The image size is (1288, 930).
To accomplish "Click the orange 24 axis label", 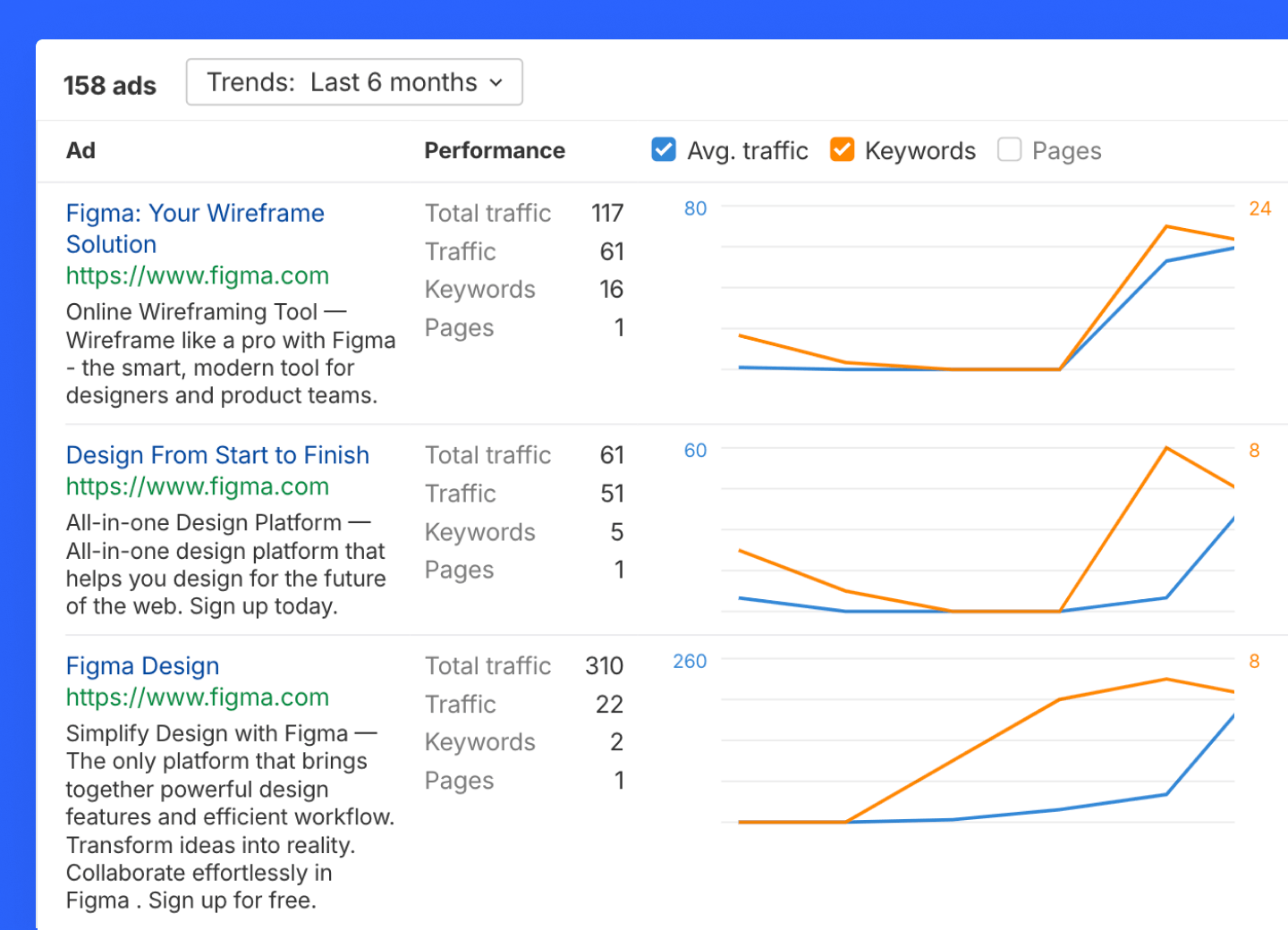I will pos(1260,208).
